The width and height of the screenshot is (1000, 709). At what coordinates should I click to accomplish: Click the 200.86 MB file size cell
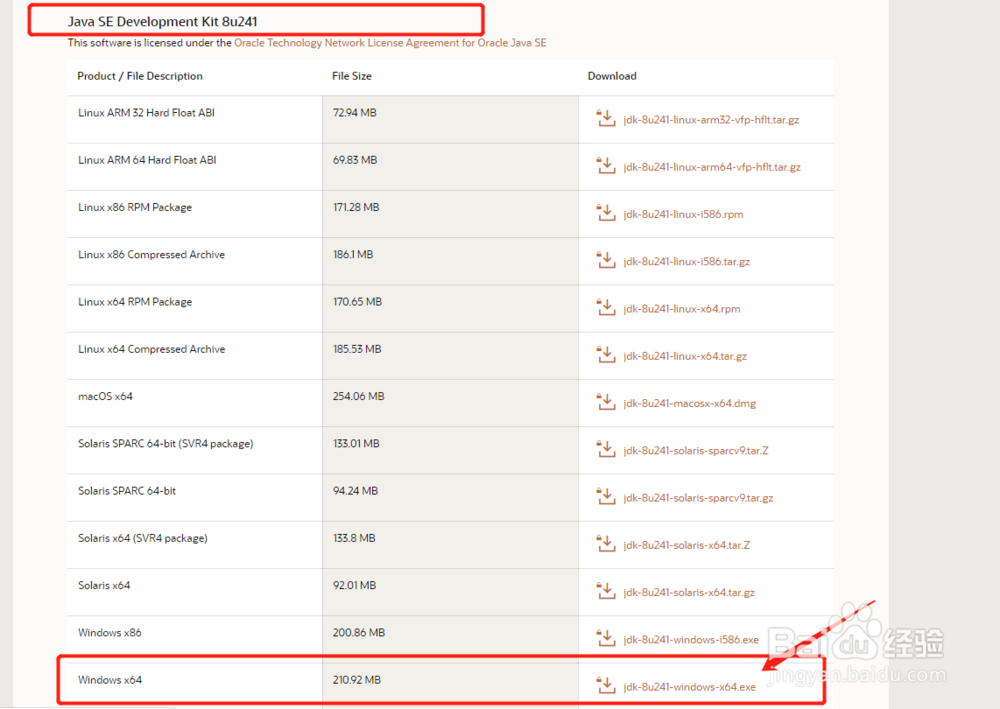[450, 638]
